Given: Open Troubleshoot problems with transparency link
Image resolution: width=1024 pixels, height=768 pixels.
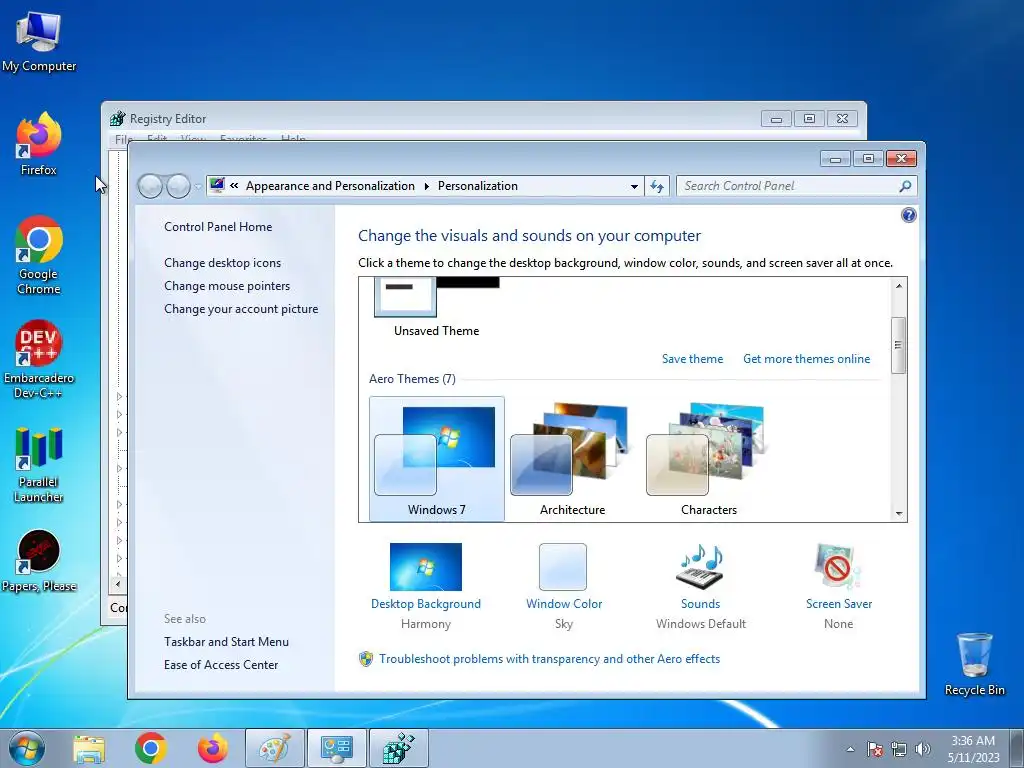Looking at the screenshot, I should (x=549, y=658).
